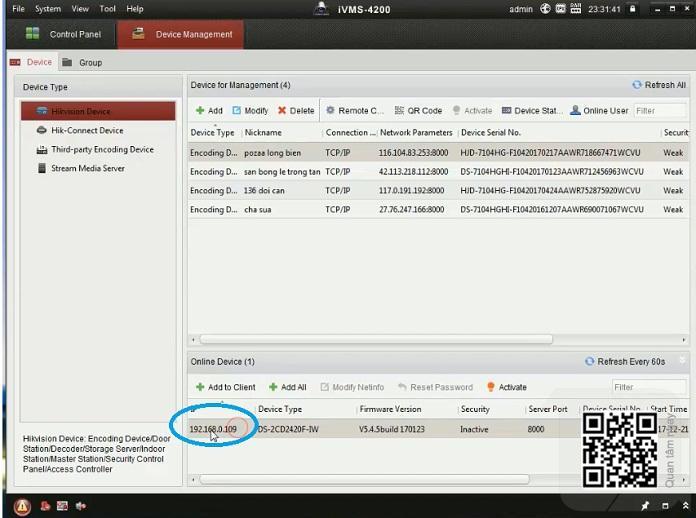Click the Add device button
The image size is (696, 518).
[209, 111]
